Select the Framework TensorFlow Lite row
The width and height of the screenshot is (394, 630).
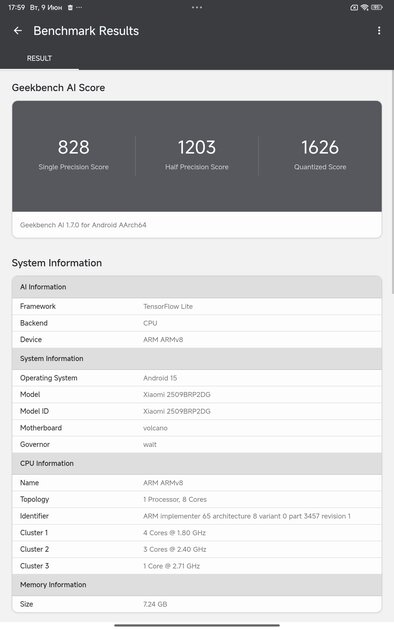tap(197, 306)
